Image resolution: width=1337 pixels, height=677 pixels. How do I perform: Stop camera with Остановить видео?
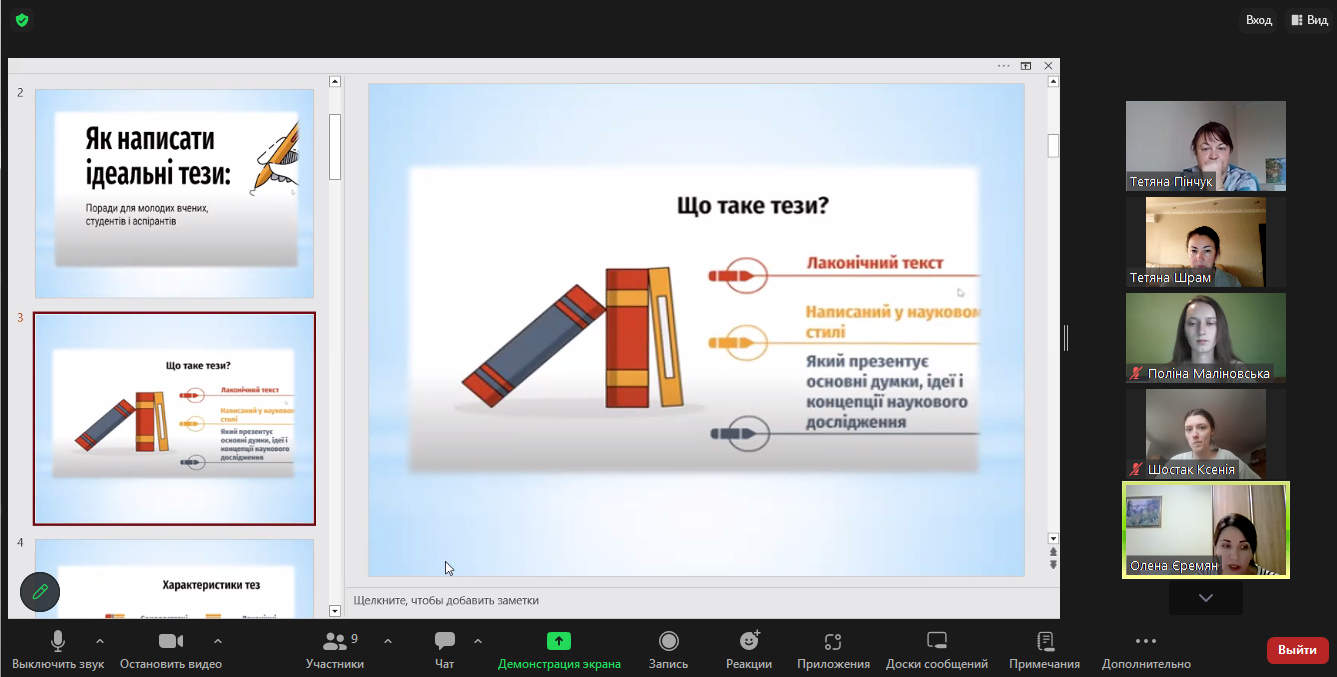pos(171,650)
